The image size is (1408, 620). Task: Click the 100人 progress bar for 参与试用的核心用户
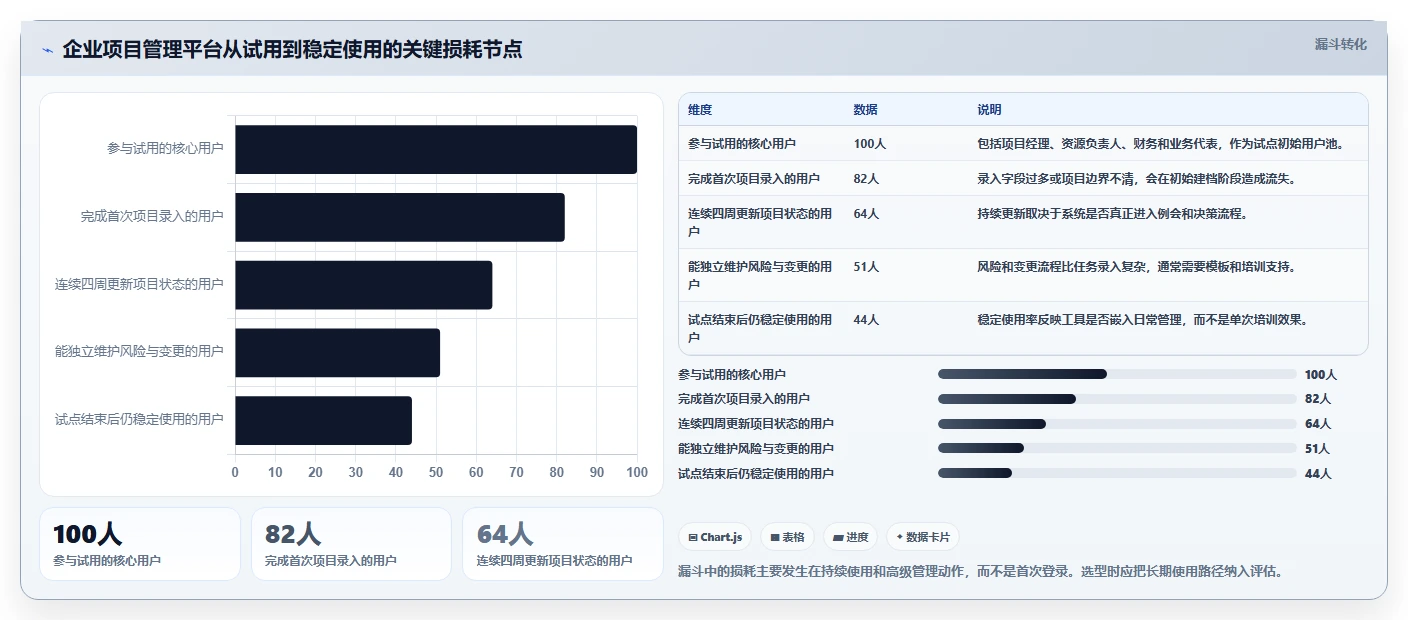coord(1117,374)
